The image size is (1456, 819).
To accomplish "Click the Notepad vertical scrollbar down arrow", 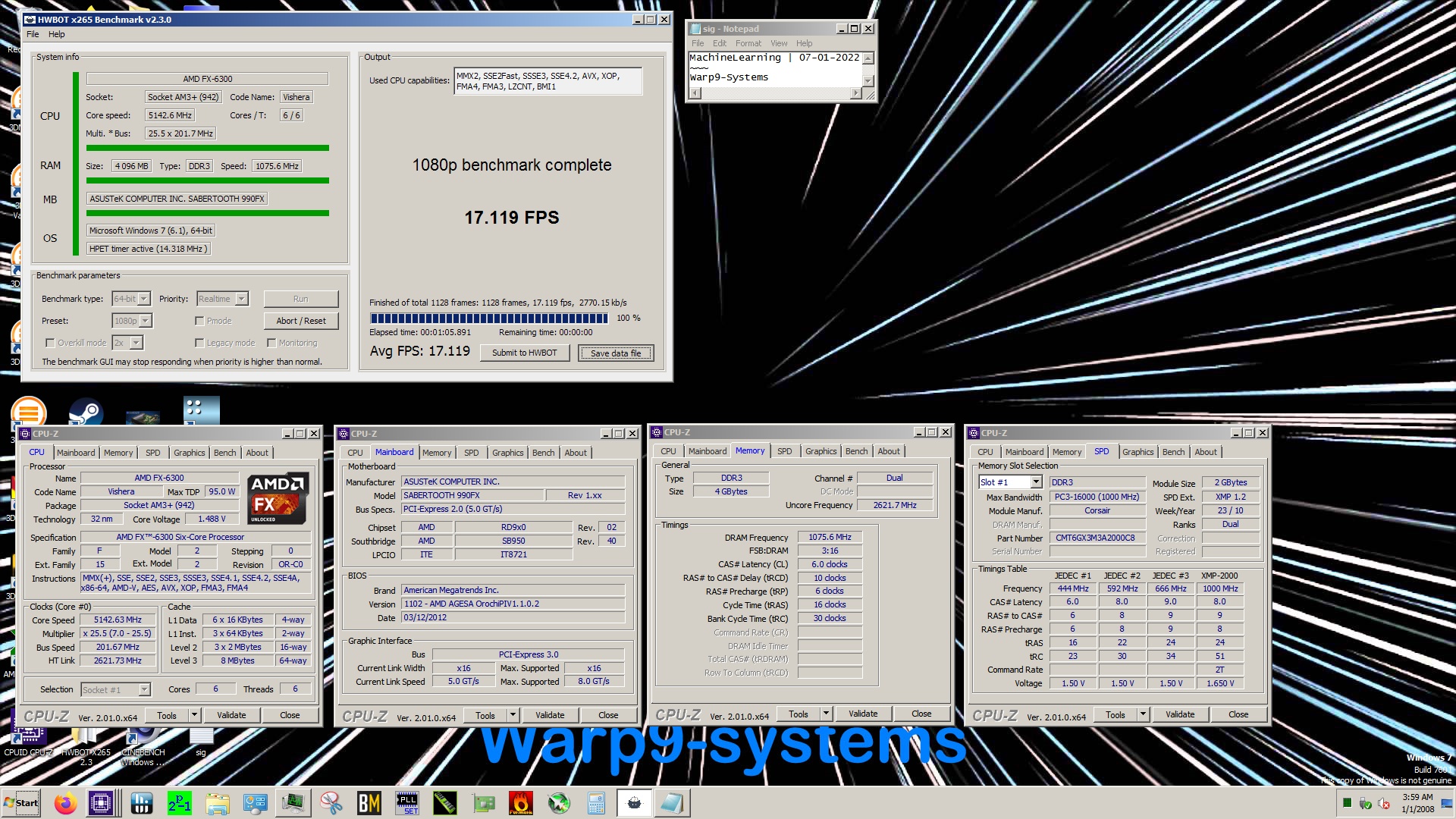I will [x=868, y=80].
